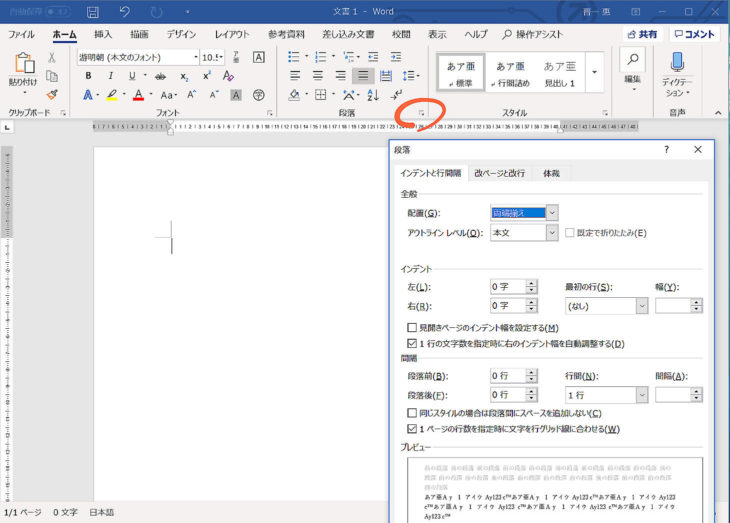Open the 配置 alignment dropdown
Image resolution: width=730 pixels, height=523 pixels.
pos(552,213)
